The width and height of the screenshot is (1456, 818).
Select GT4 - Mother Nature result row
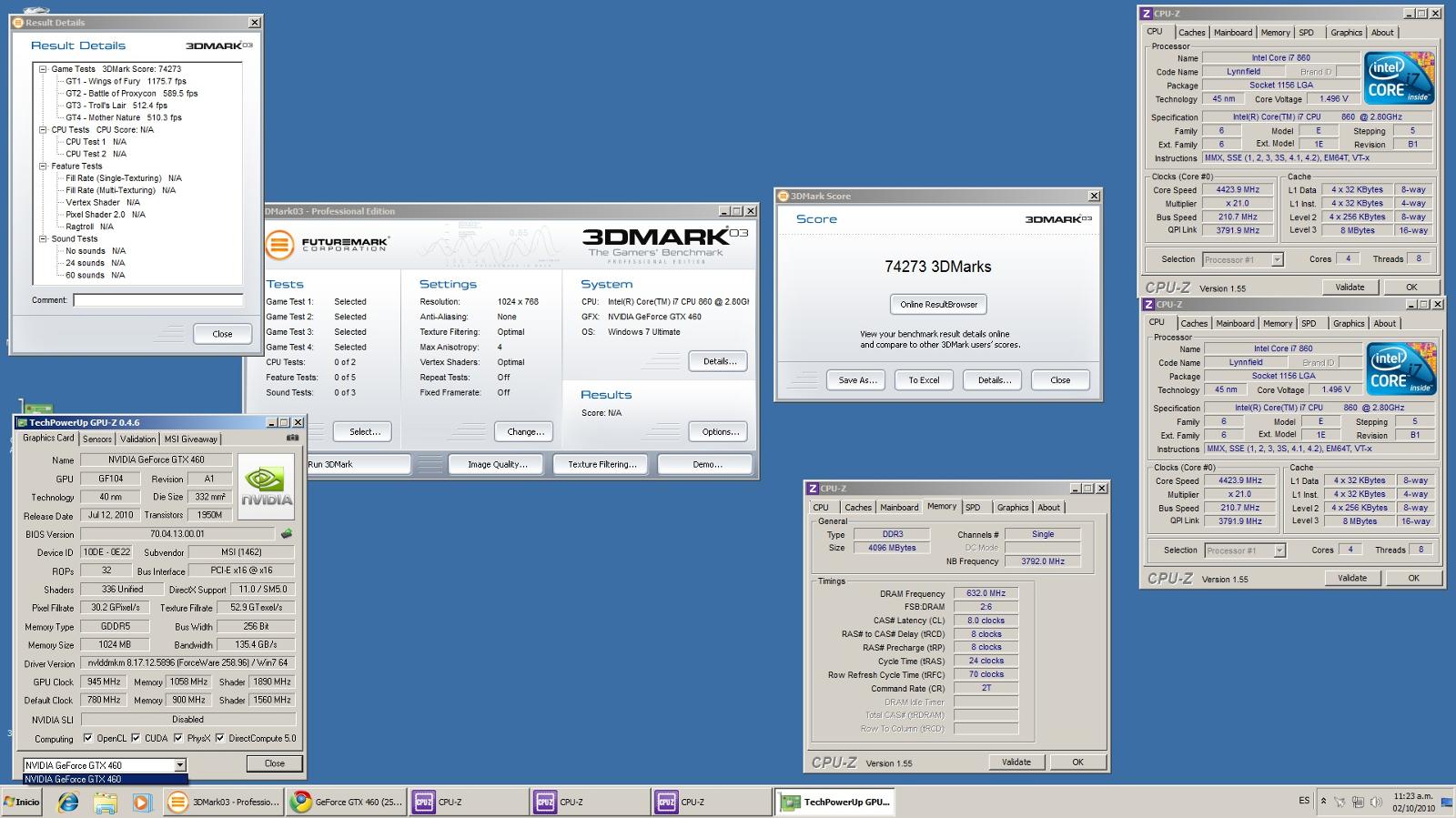tap(124, 117)
